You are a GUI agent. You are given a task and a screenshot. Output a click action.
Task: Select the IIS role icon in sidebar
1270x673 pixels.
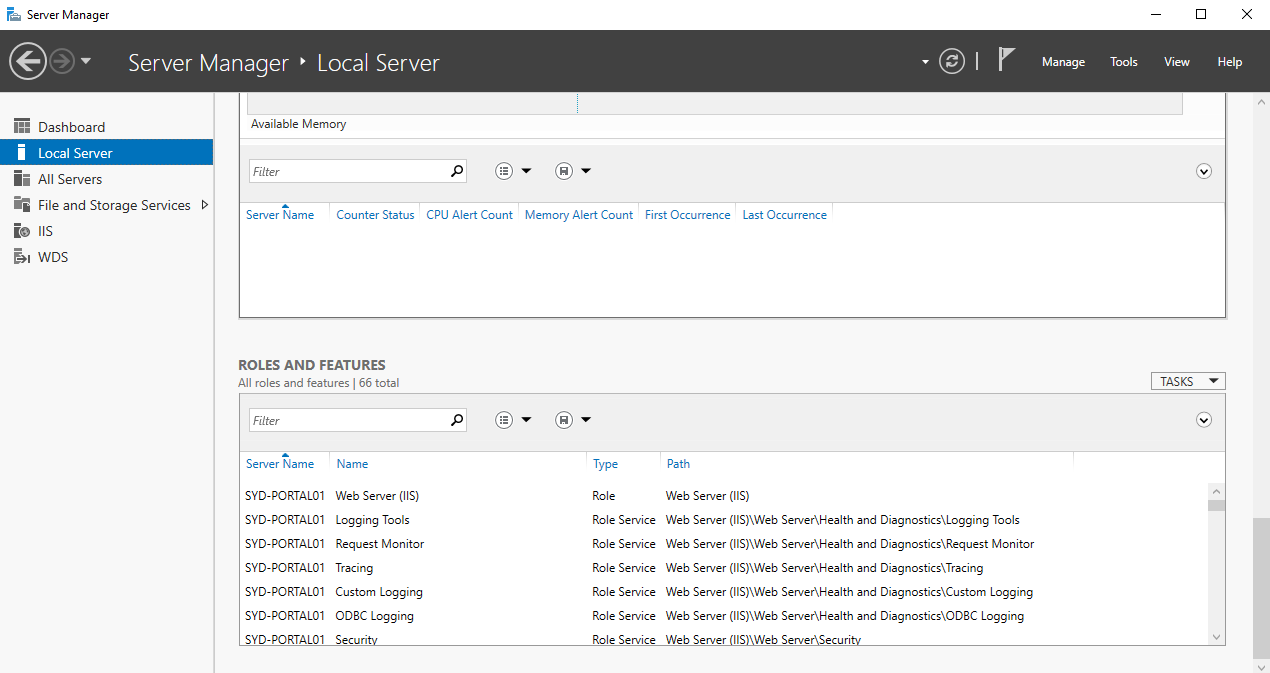22,231
